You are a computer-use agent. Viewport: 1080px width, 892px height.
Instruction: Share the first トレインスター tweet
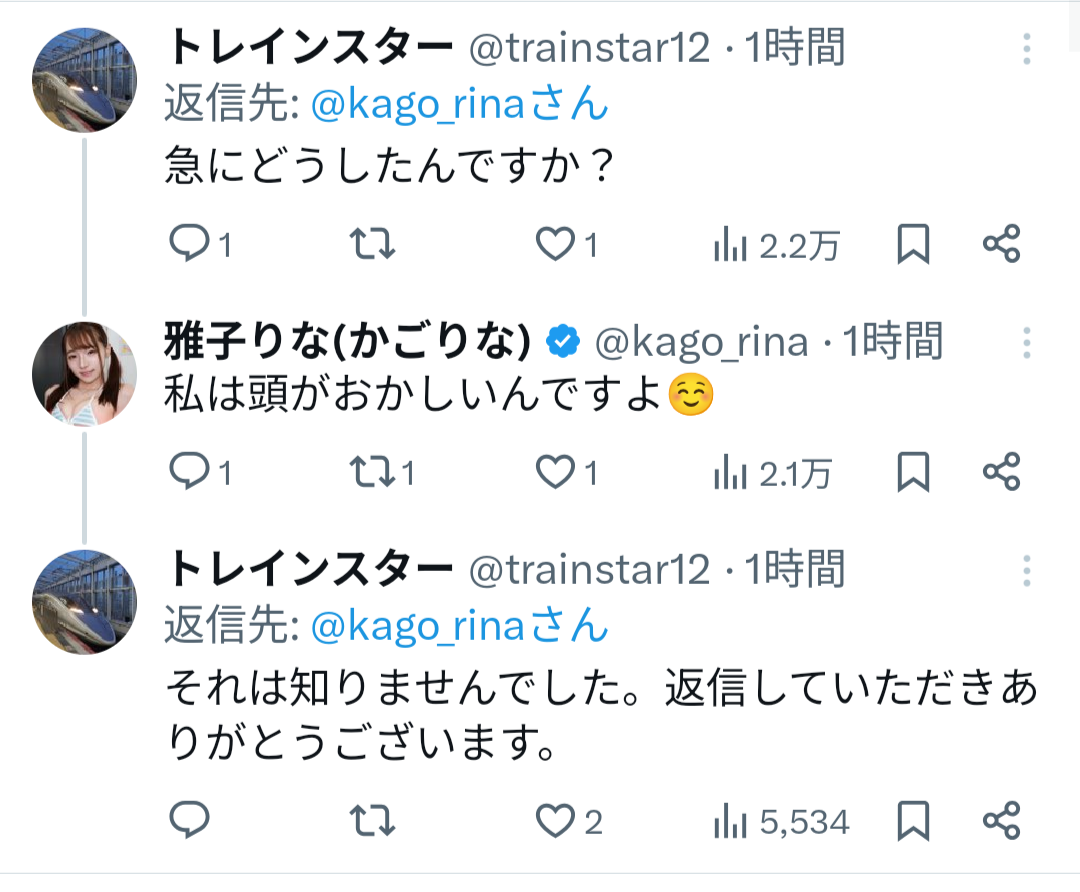1001,245
